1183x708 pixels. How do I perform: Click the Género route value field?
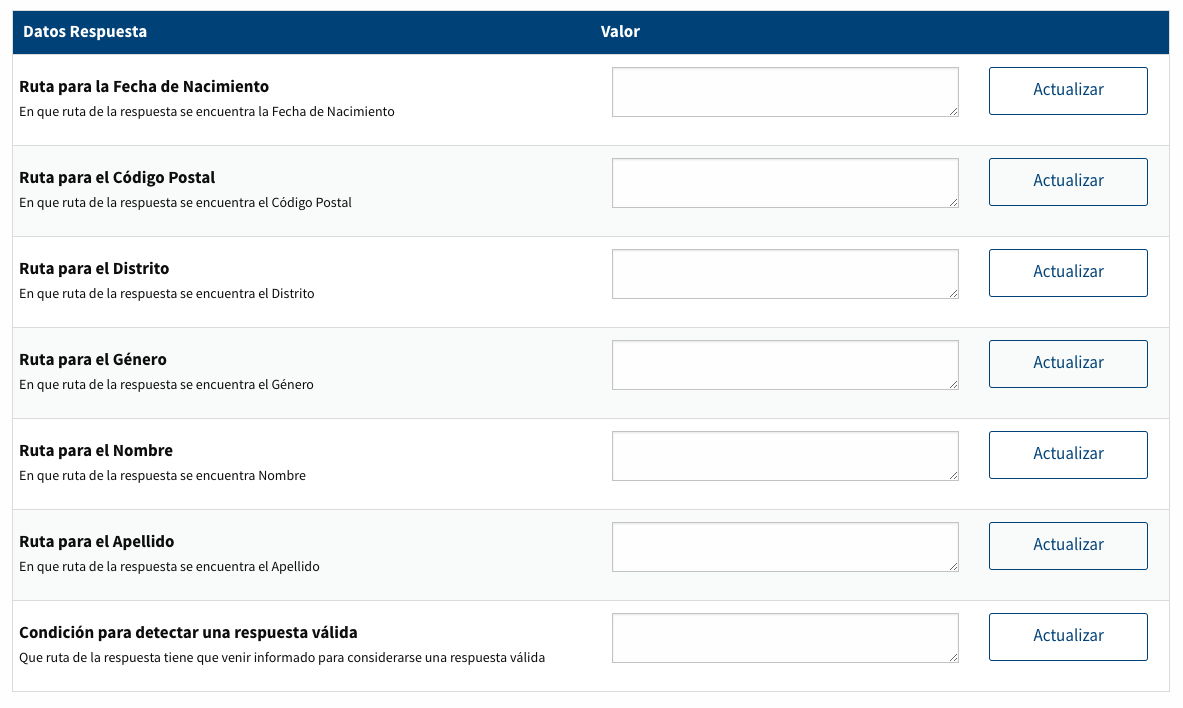click(785, 365)
